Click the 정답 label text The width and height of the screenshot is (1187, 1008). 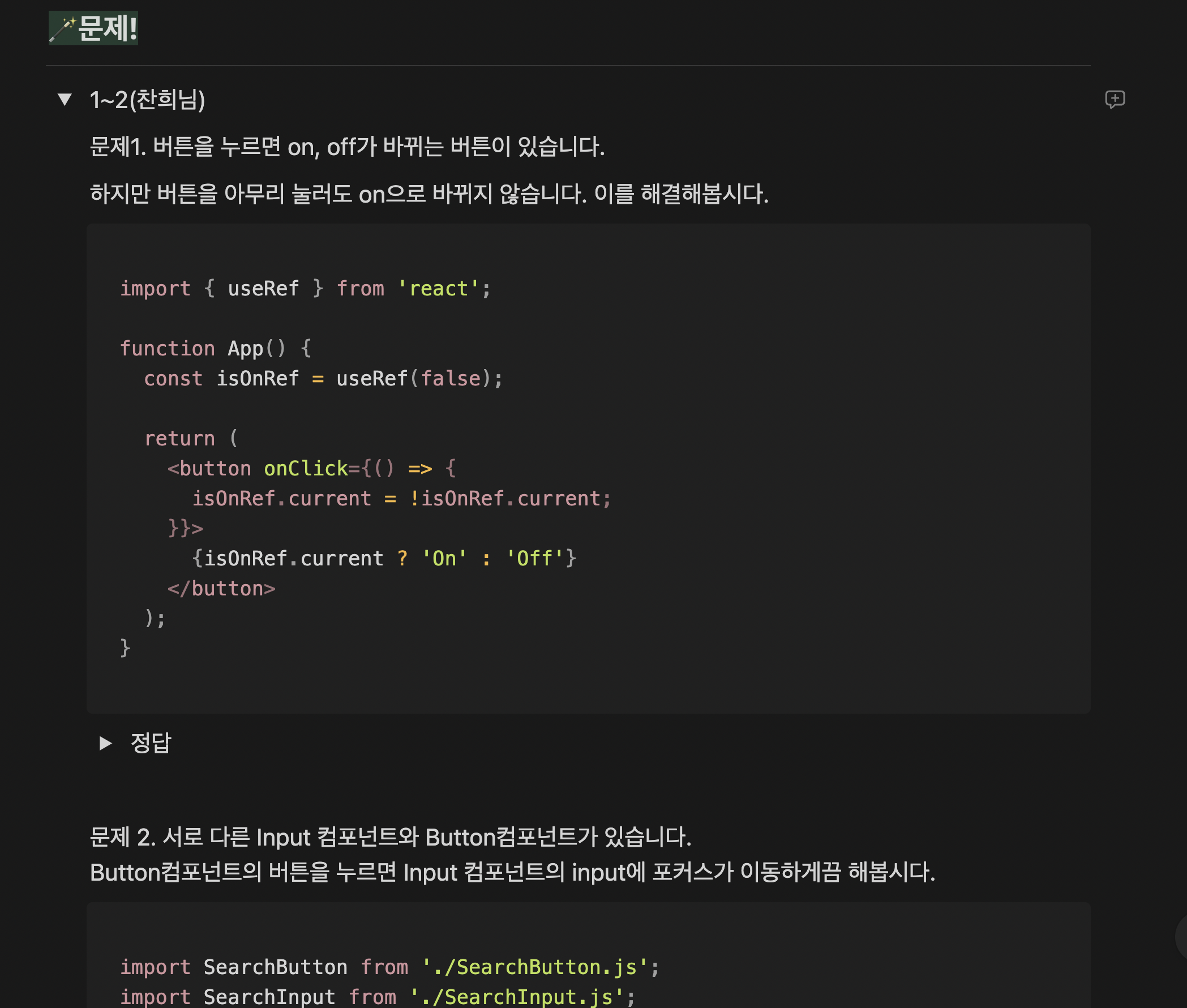[x=151, y=743]
